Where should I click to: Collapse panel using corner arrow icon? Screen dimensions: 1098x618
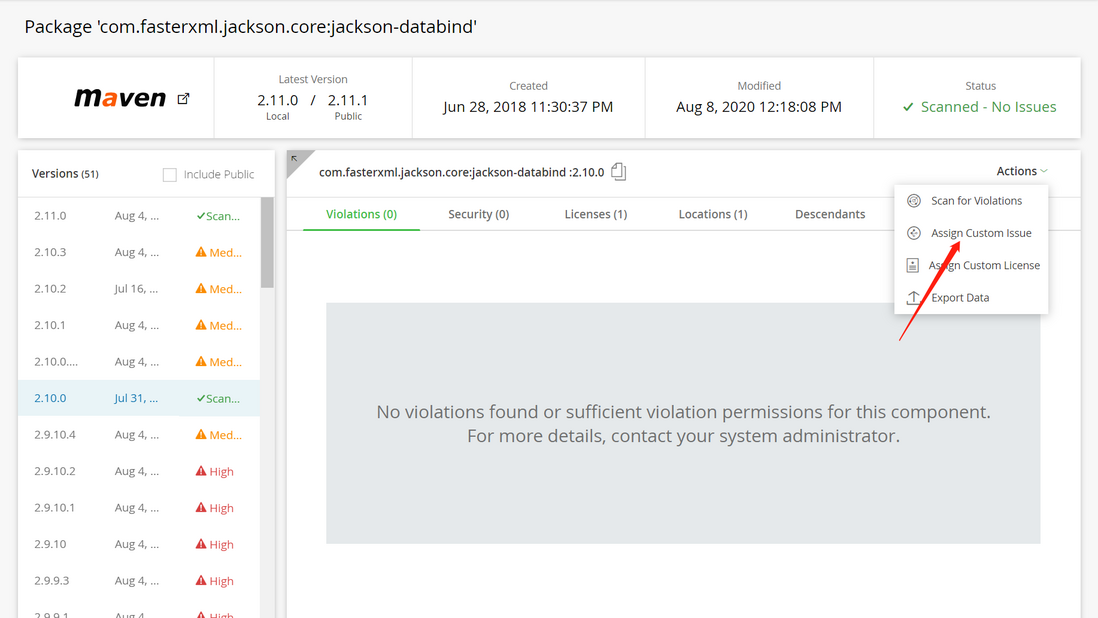click(295, 159)
